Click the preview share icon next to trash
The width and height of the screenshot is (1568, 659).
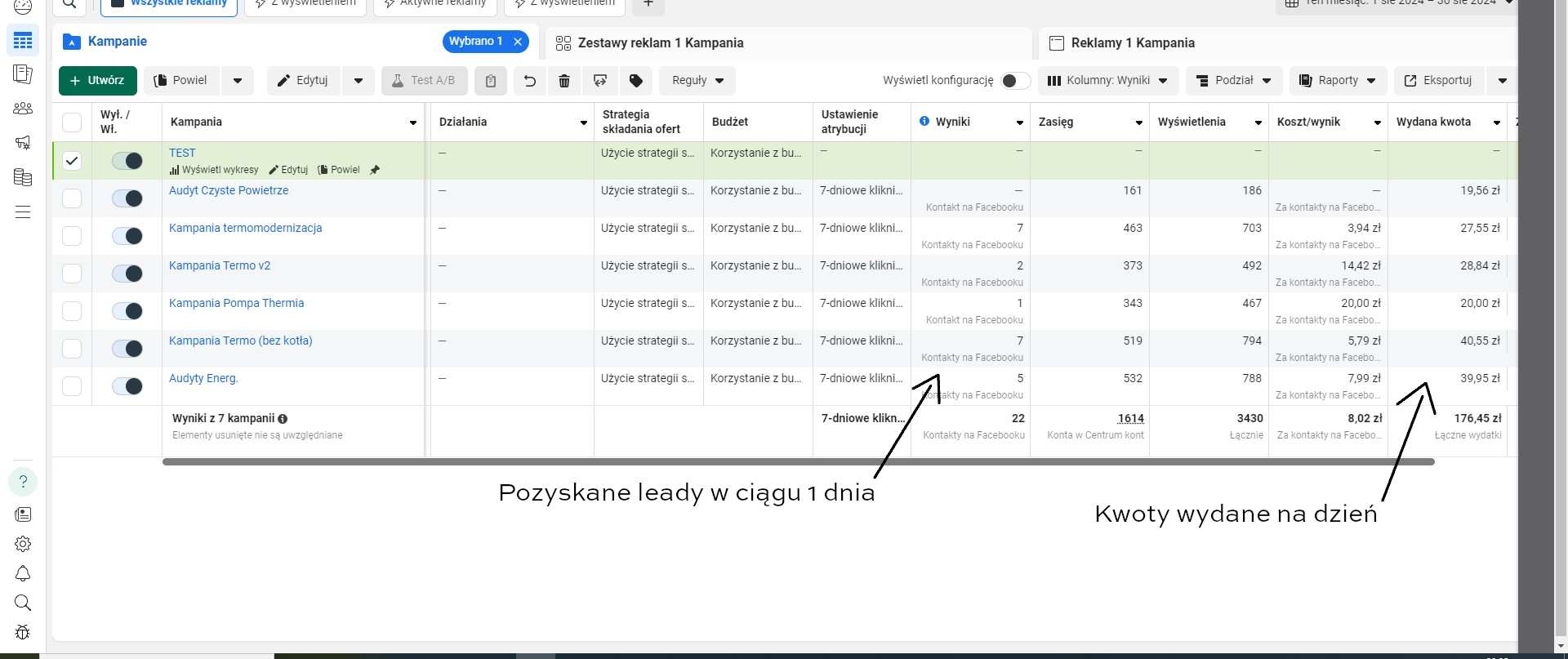point(600,81)
